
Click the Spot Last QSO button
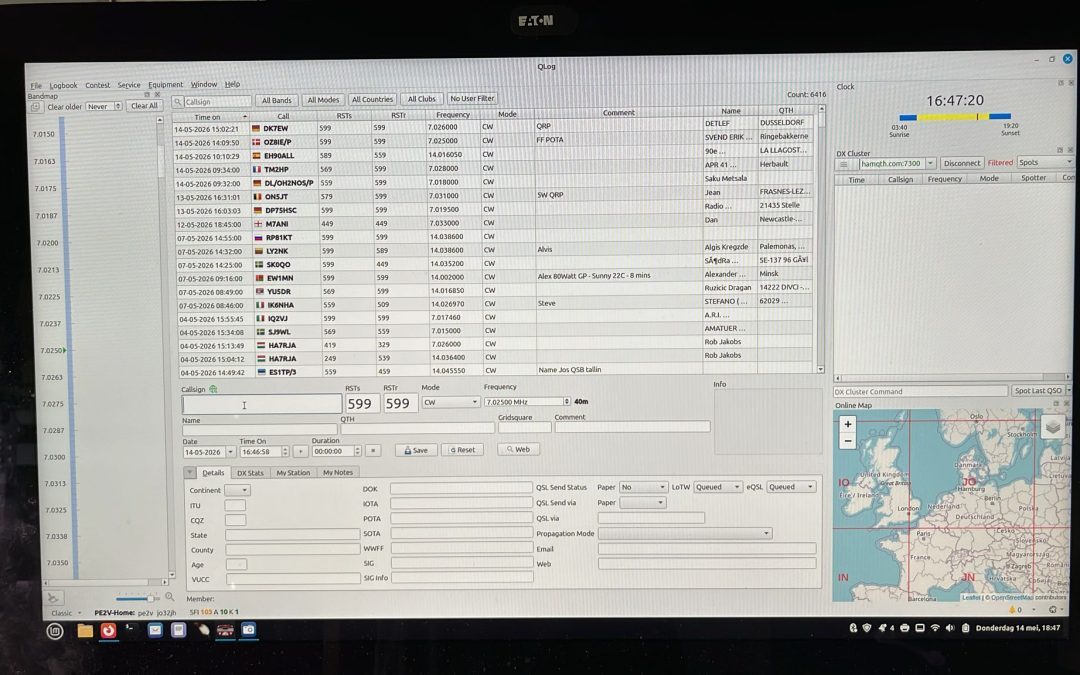tap(1038, 391)
